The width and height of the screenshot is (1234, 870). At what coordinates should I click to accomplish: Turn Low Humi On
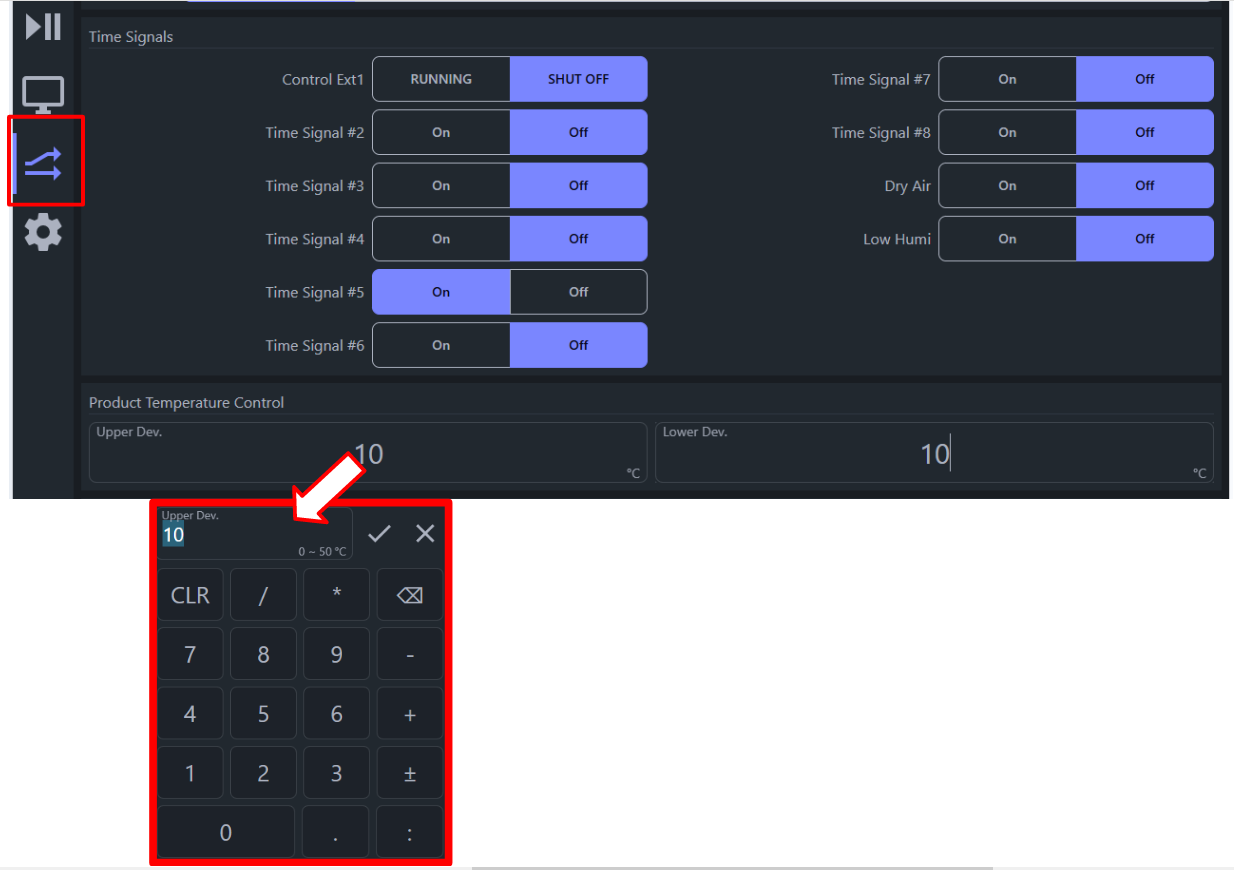point(1007,238)
